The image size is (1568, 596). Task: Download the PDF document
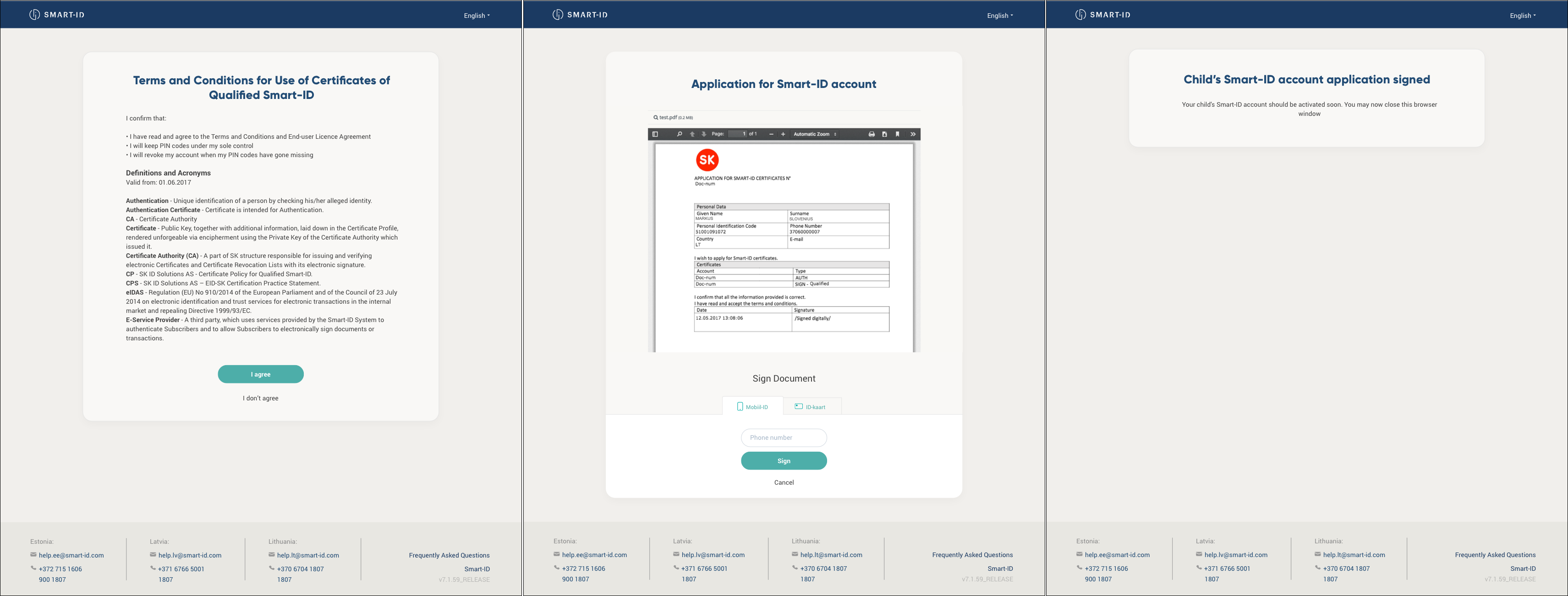click(x=884, y=134)
